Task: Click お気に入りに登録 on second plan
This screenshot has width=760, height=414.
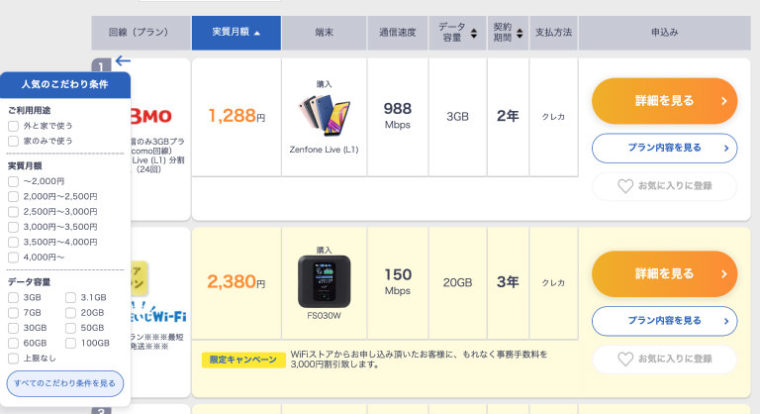Action: point(665,359)
